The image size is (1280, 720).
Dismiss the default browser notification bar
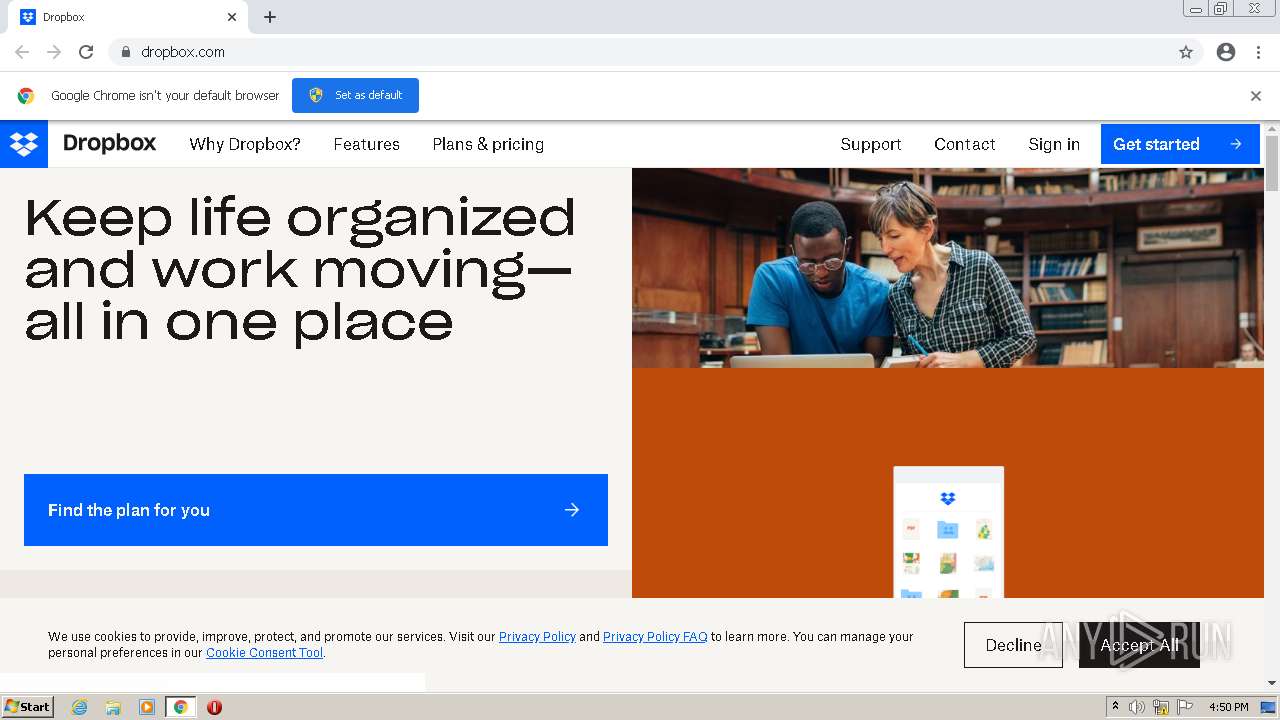[x=1256, y=96]
